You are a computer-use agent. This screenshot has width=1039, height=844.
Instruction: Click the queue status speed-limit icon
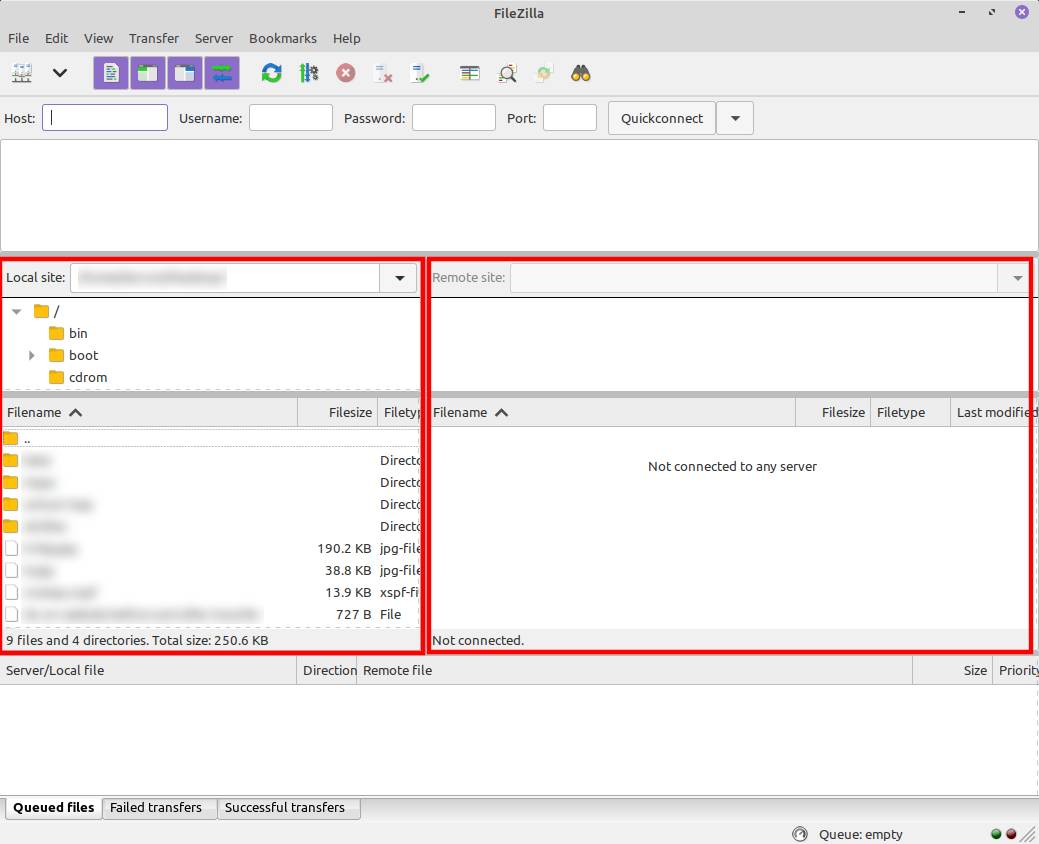[800, 834]
